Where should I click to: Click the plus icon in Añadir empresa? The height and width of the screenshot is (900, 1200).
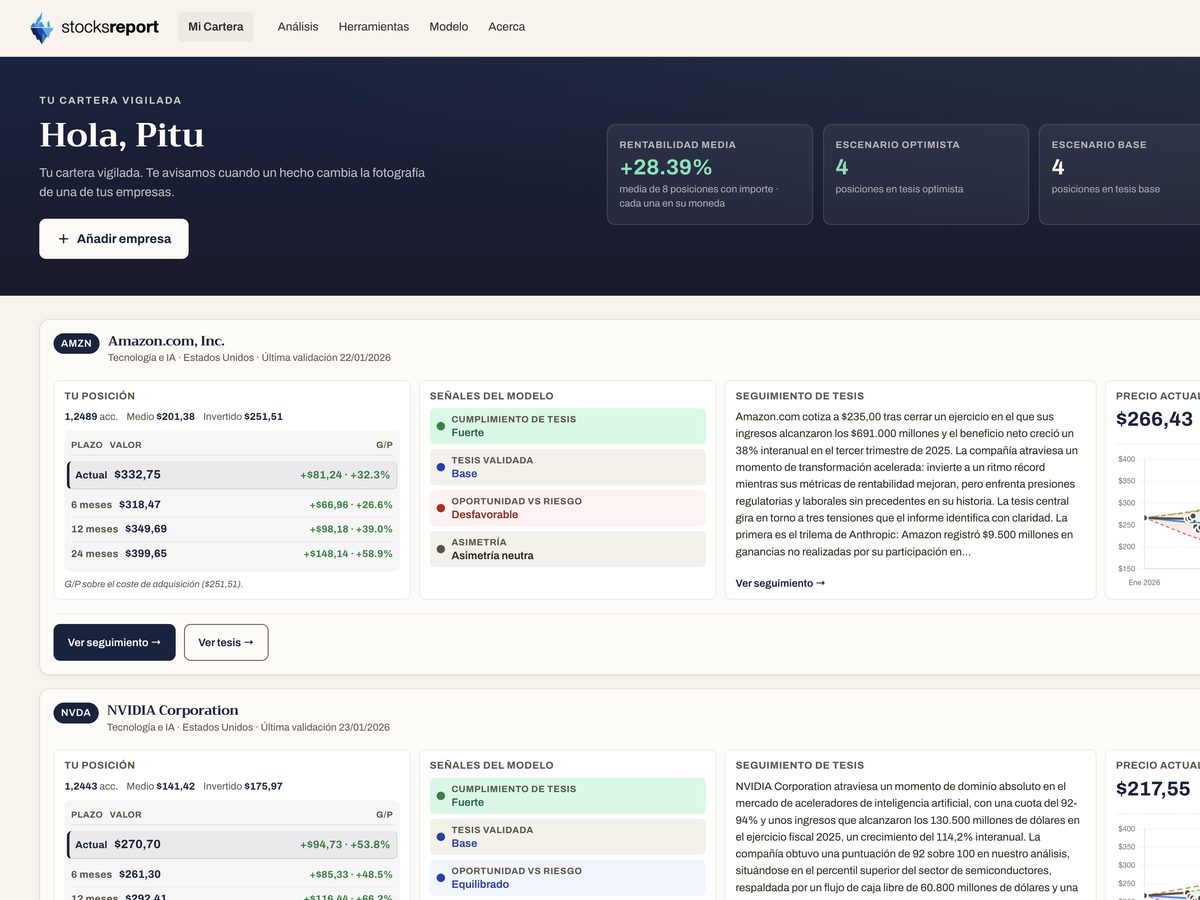click(x=64, y=239)
